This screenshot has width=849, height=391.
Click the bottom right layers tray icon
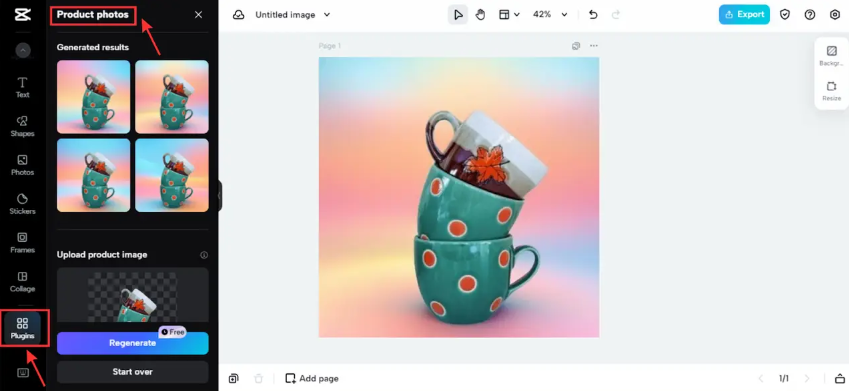click(839, 378)
